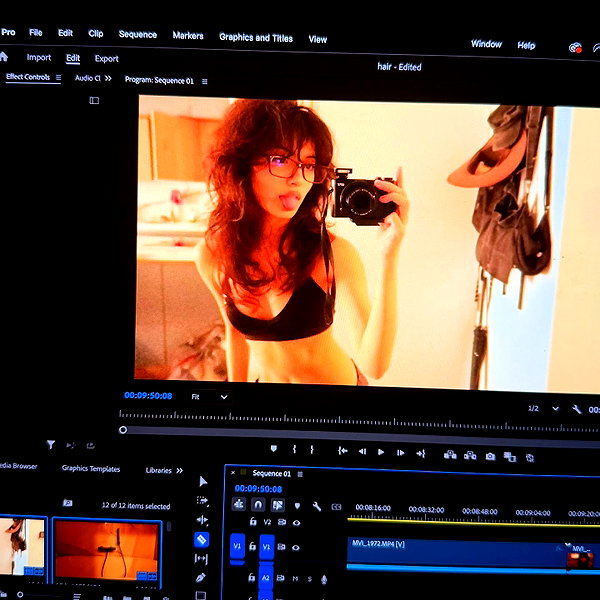600x600 pixels.
Task: Open Effect Controls panel menu
Action: click(58, 77)
